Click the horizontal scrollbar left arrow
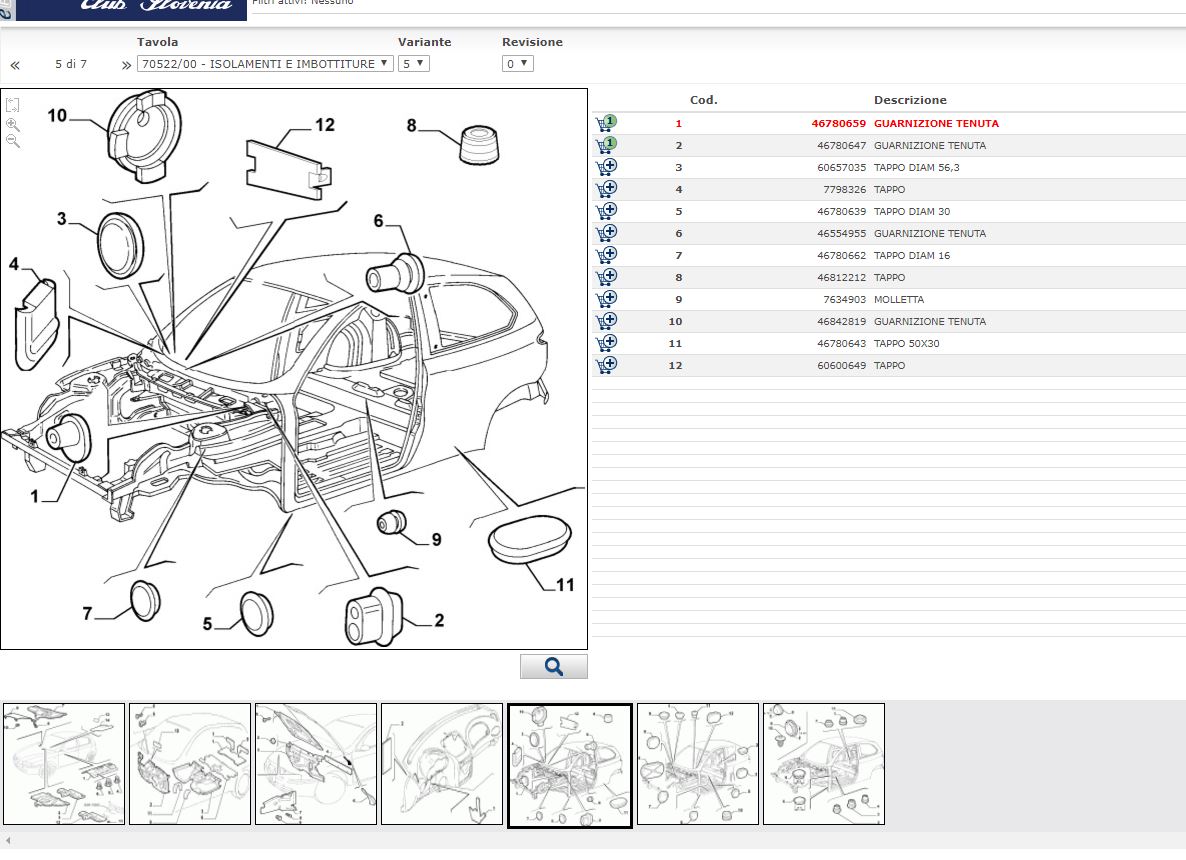 pyautogui.click(x=8, y=841)
